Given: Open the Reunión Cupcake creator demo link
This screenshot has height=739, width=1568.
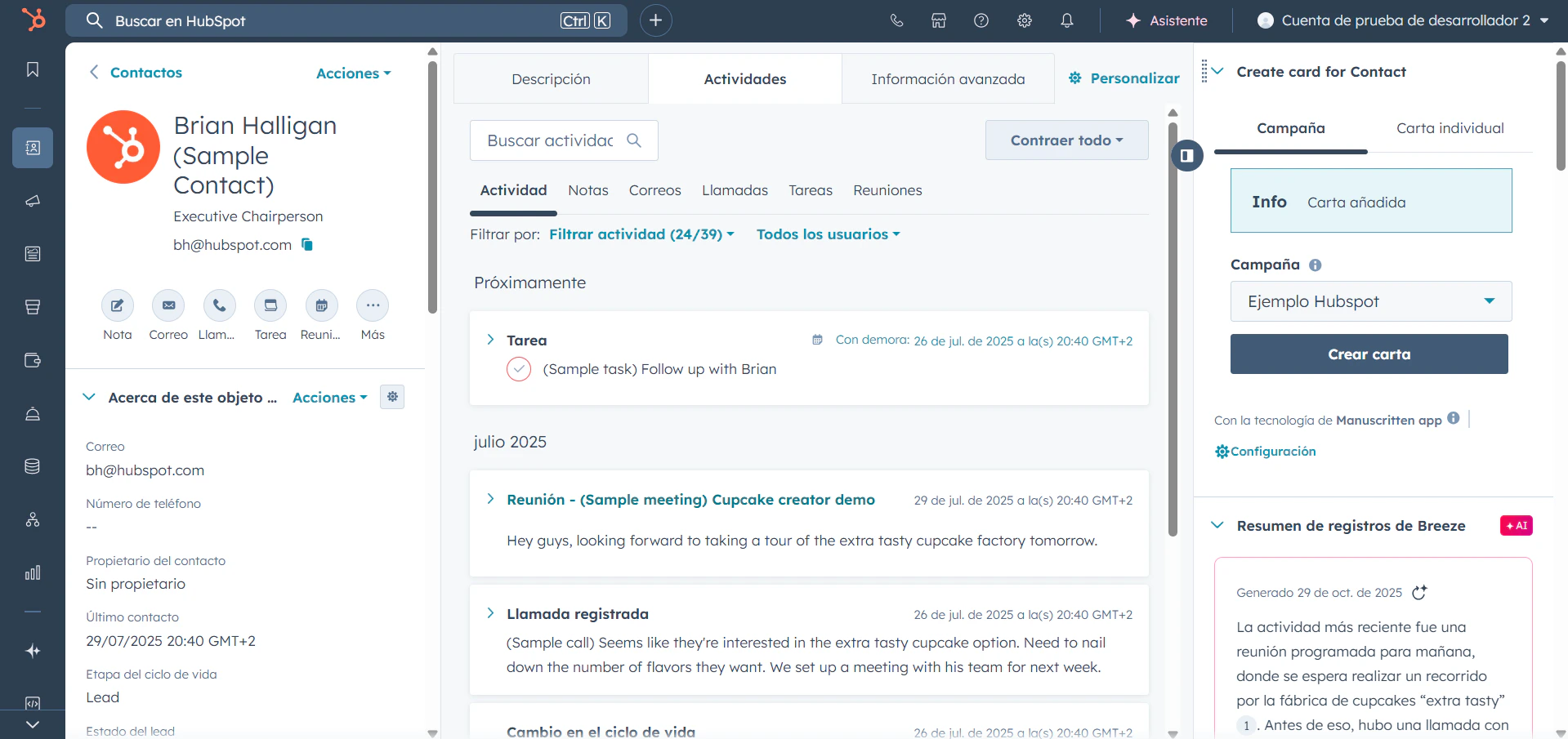Looking at the screenshot, I should [x=690, y=500].
